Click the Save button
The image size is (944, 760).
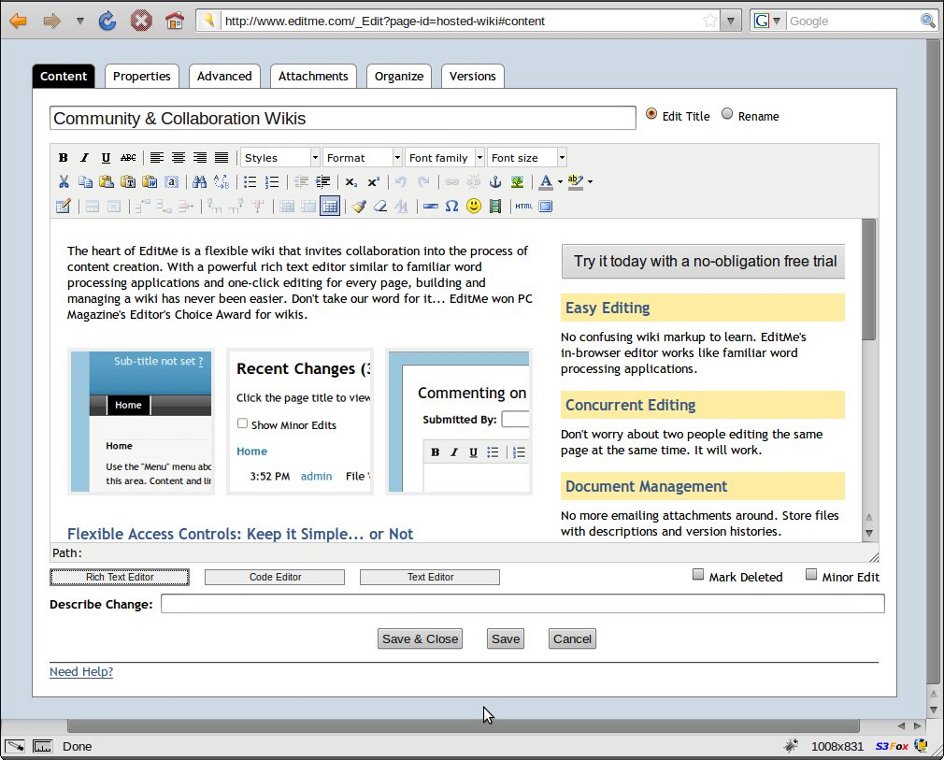[505, 639]
